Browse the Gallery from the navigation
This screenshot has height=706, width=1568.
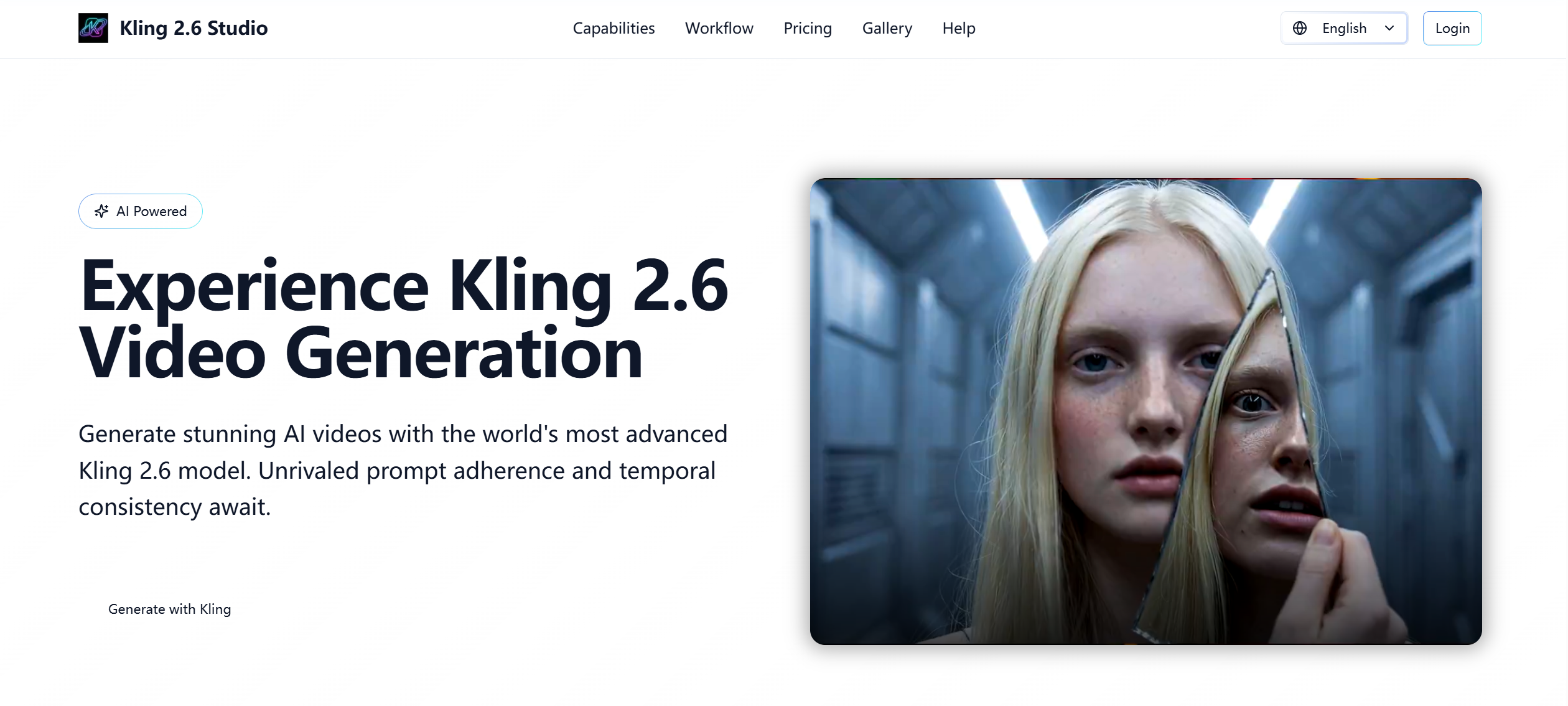[x=887, y=28]
